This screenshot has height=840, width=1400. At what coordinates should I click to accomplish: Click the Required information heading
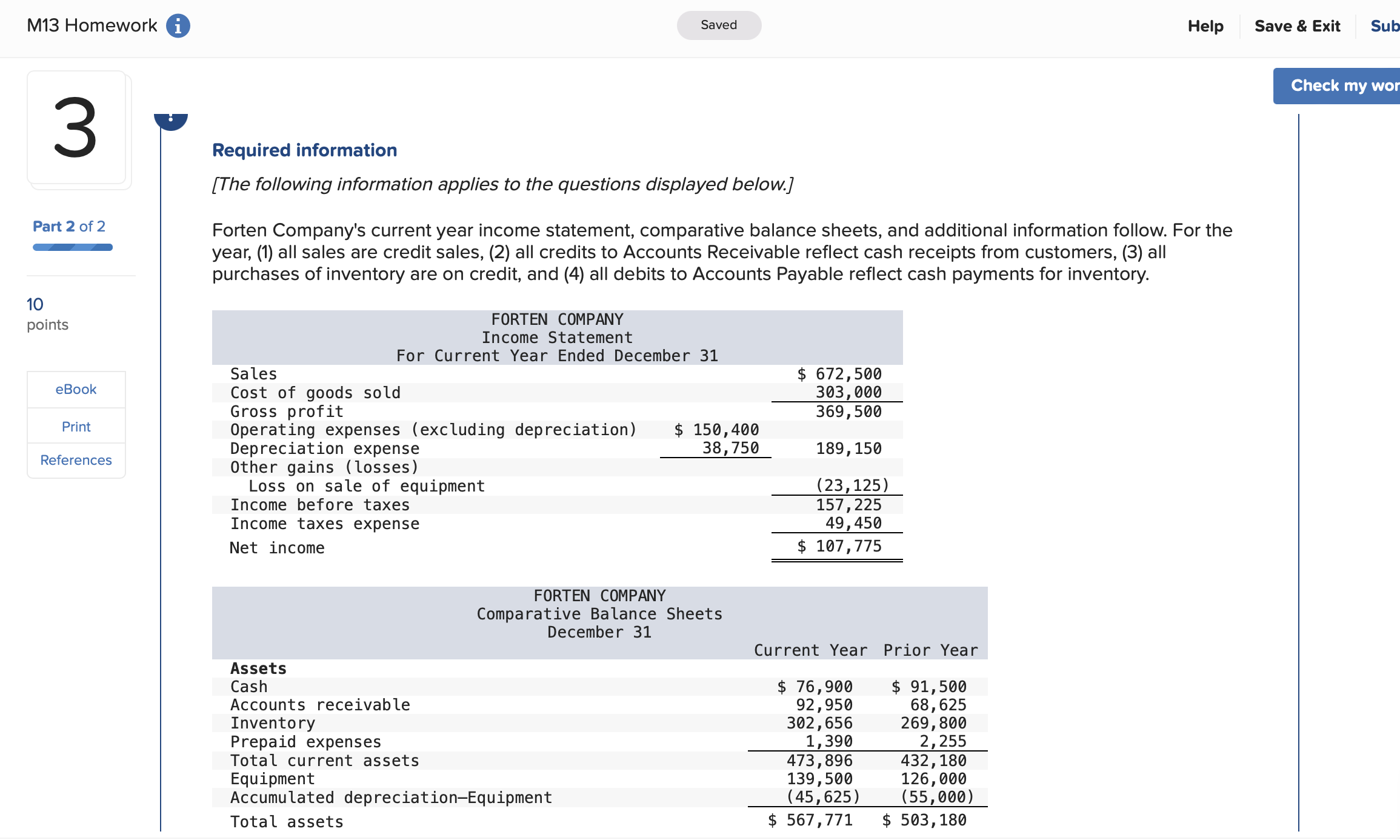pos(304,150)
